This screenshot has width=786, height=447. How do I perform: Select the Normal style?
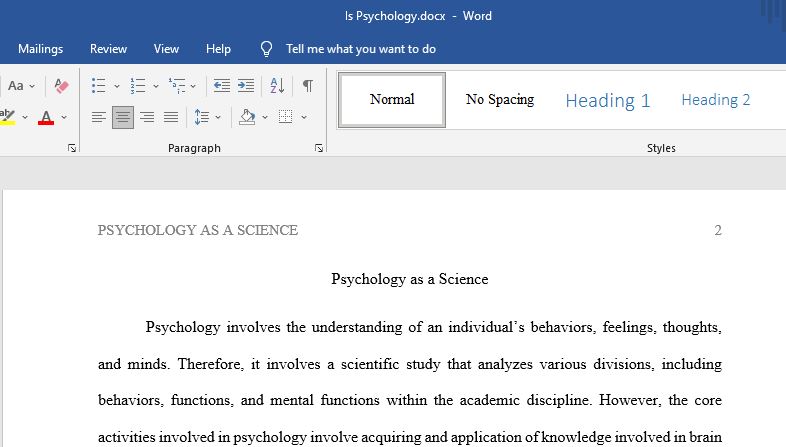coord(392,100)
